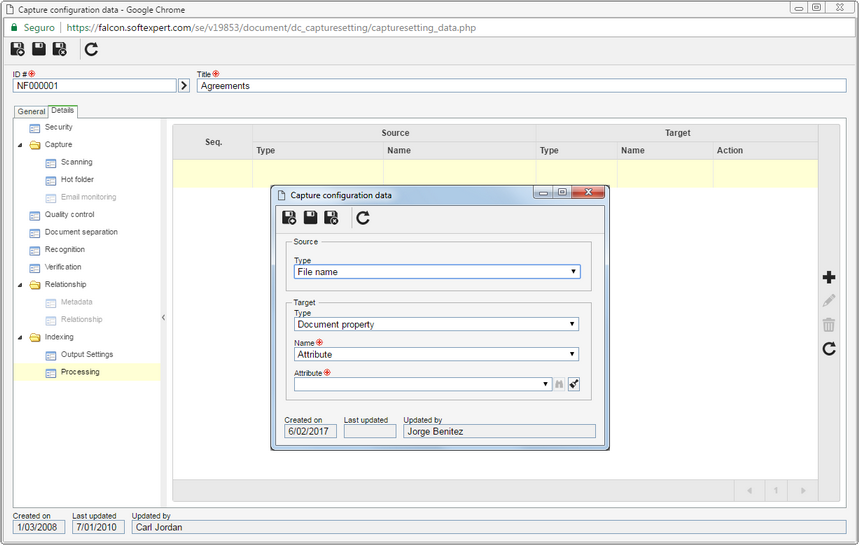Click the Processing page icon in tree
This screenshot has width=860, height=546.
click(50, 373)
